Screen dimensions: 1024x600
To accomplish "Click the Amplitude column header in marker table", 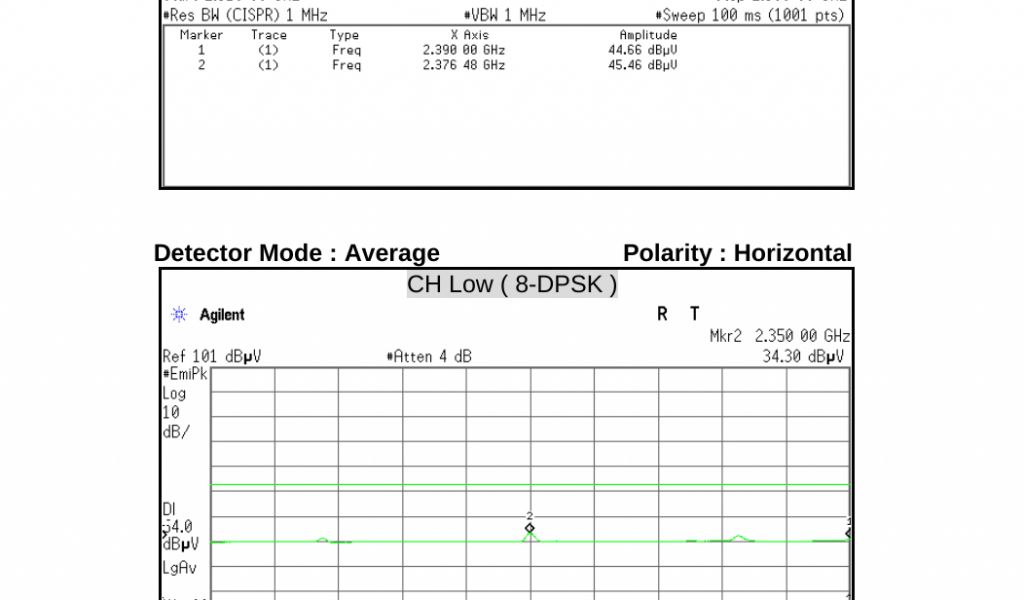I will coord(648,35).
